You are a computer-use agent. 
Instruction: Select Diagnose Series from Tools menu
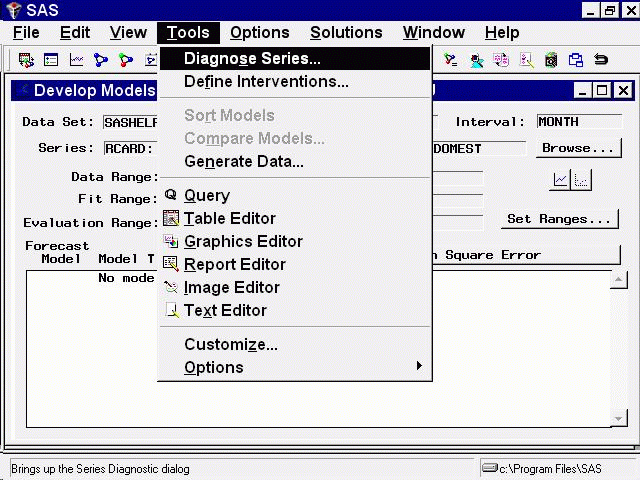pyautogui.click(x=295, y=58)
